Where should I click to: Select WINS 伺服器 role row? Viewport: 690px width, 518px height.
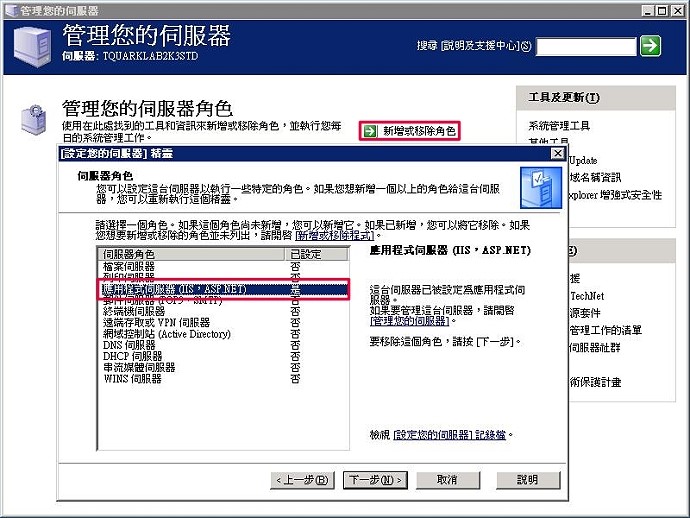(x=223, y=378)
